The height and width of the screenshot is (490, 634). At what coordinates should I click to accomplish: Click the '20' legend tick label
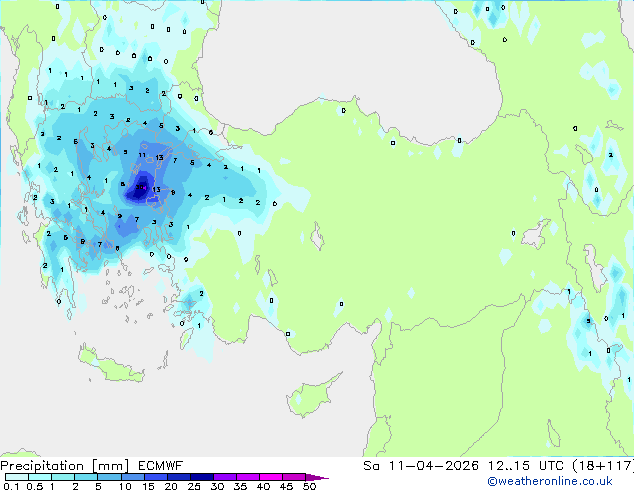tap(171, 486)
